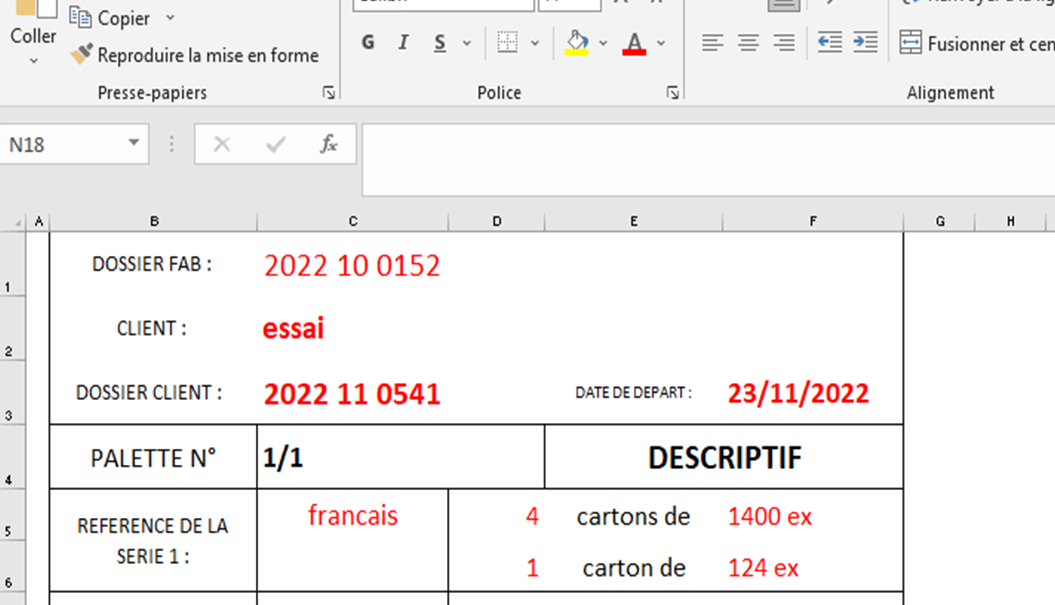The image size is (1055, 605).
Task: Expand the Name Box dropdown
Action: [134, 144]
